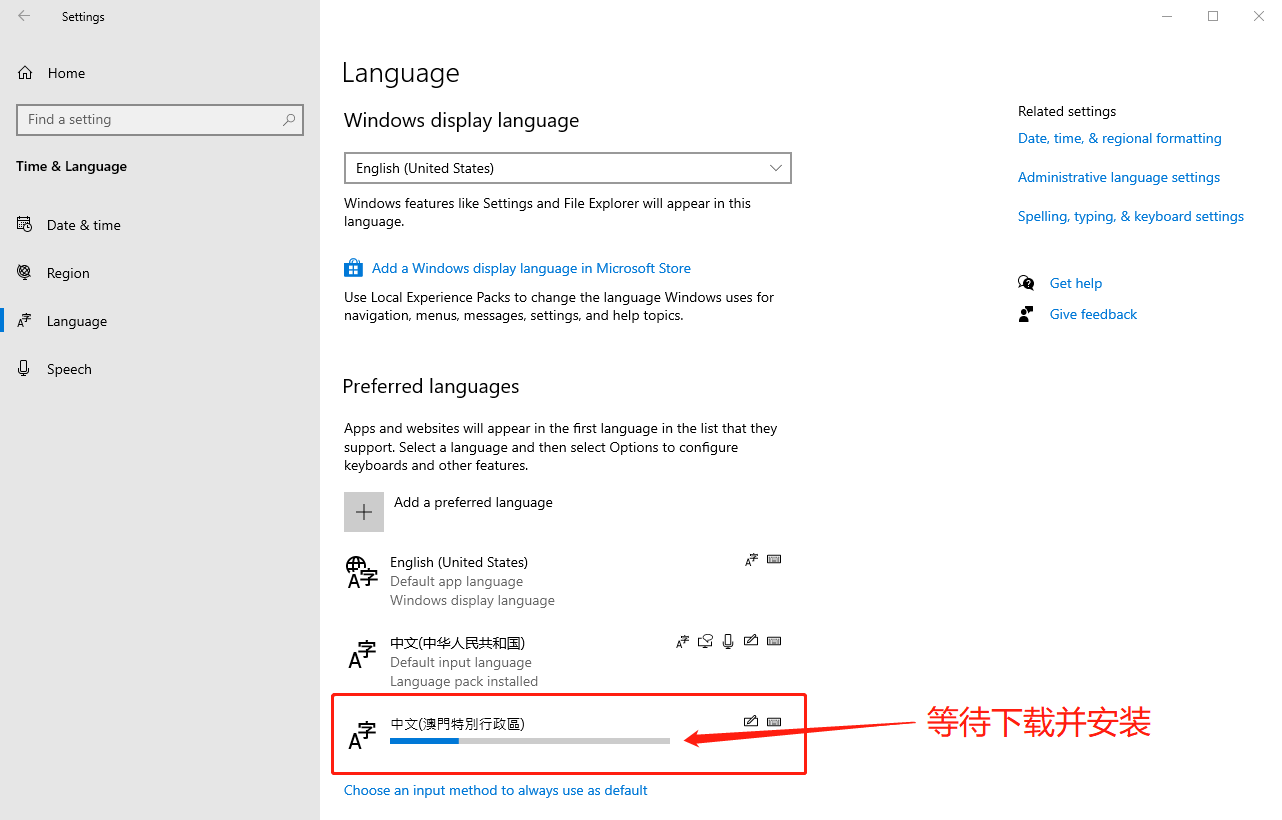
Task: Click the magnifier icon in the search box
Action: 289,119
